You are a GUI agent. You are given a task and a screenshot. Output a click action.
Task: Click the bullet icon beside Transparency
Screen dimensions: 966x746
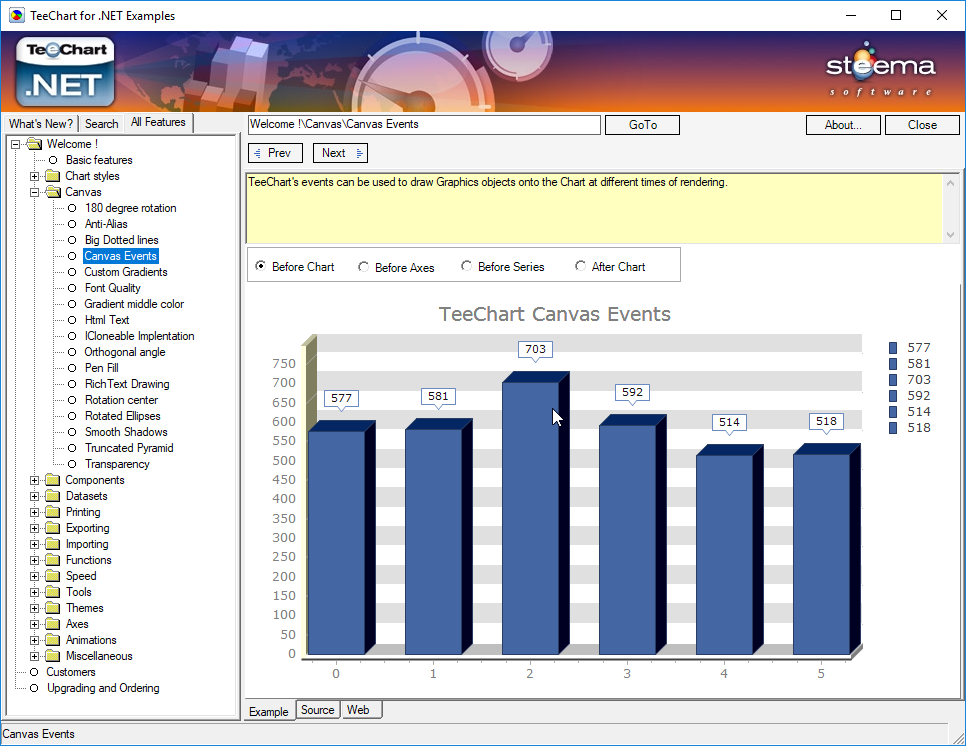[72, 464]
